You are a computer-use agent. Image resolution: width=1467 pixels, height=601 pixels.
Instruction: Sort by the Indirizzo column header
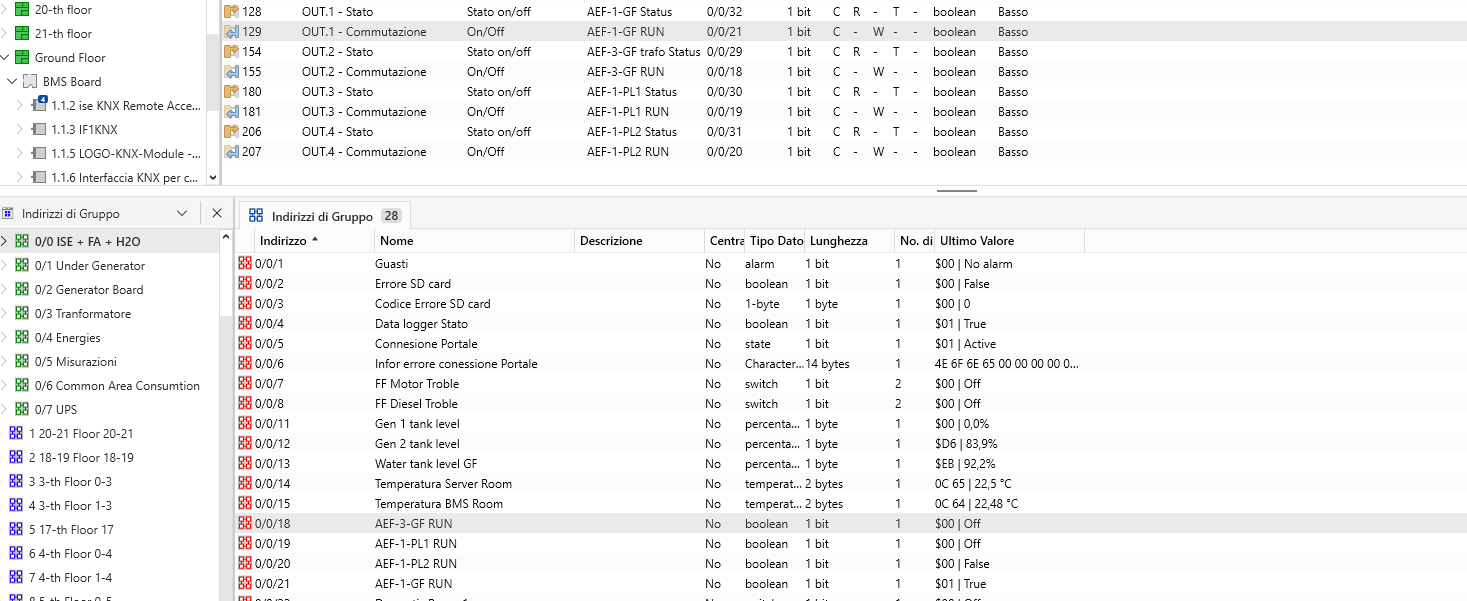click(x=283, y=241)
